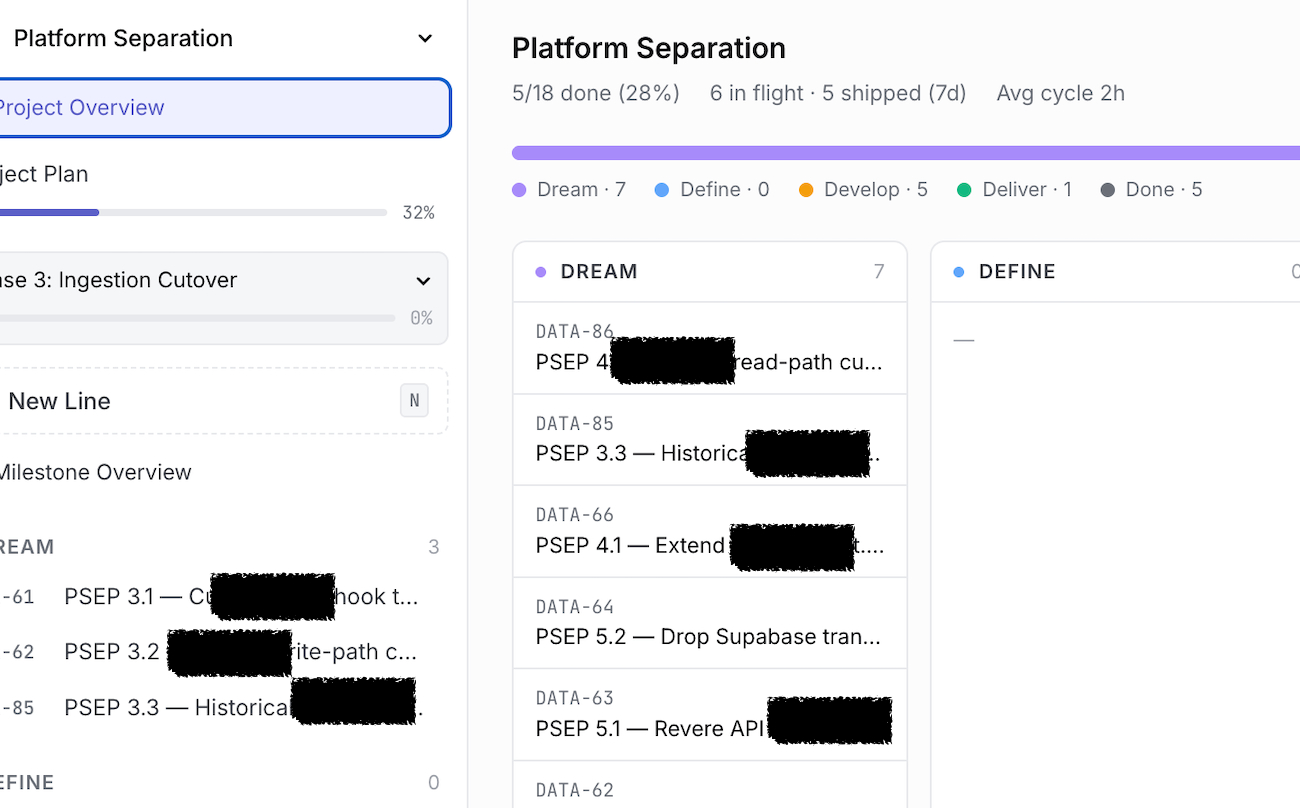Click the gray Done legend dot
Screen dimensions: 1300x808
[1107, 190]
